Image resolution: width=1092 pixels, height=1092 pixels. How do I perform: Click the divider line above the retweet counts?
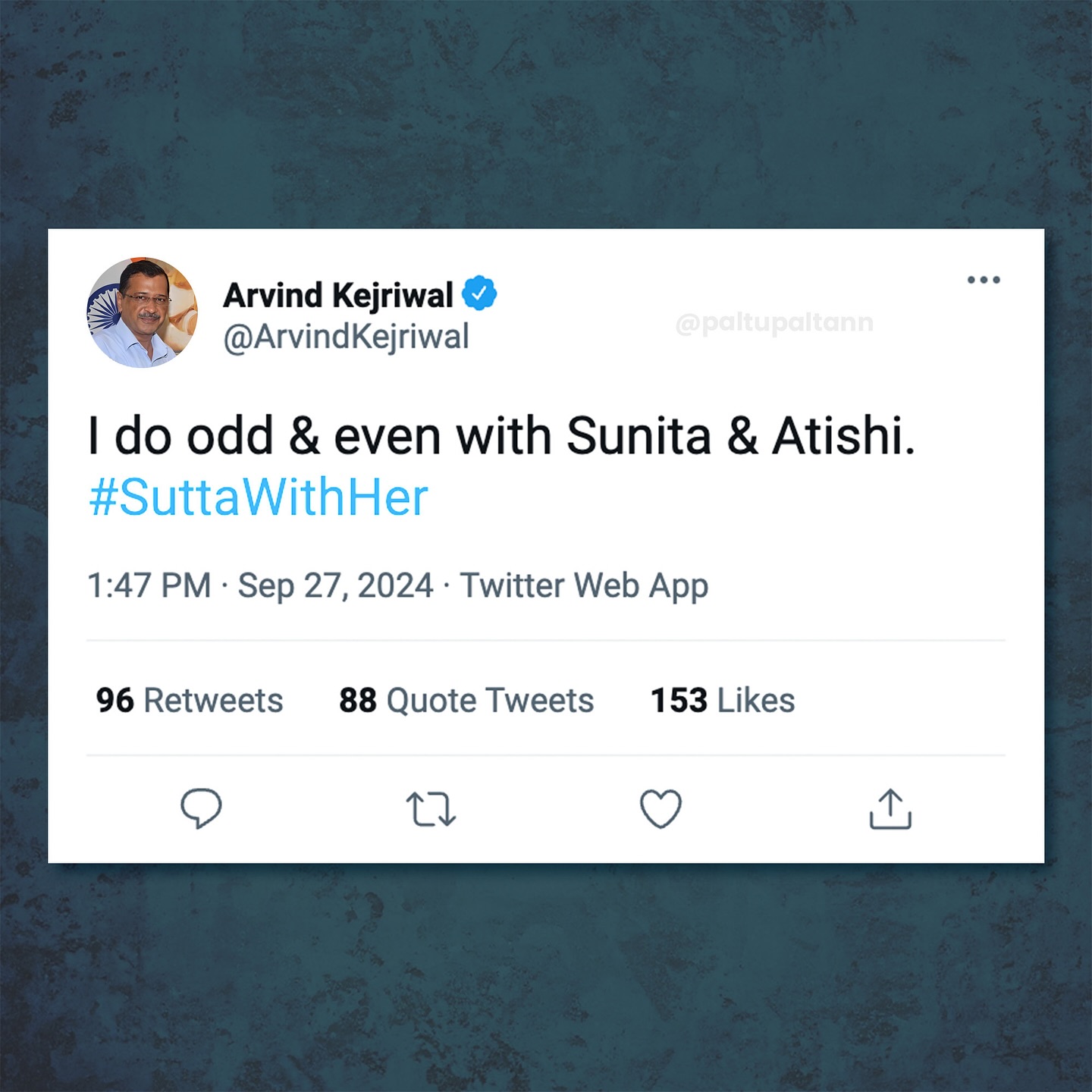(546, 641)
